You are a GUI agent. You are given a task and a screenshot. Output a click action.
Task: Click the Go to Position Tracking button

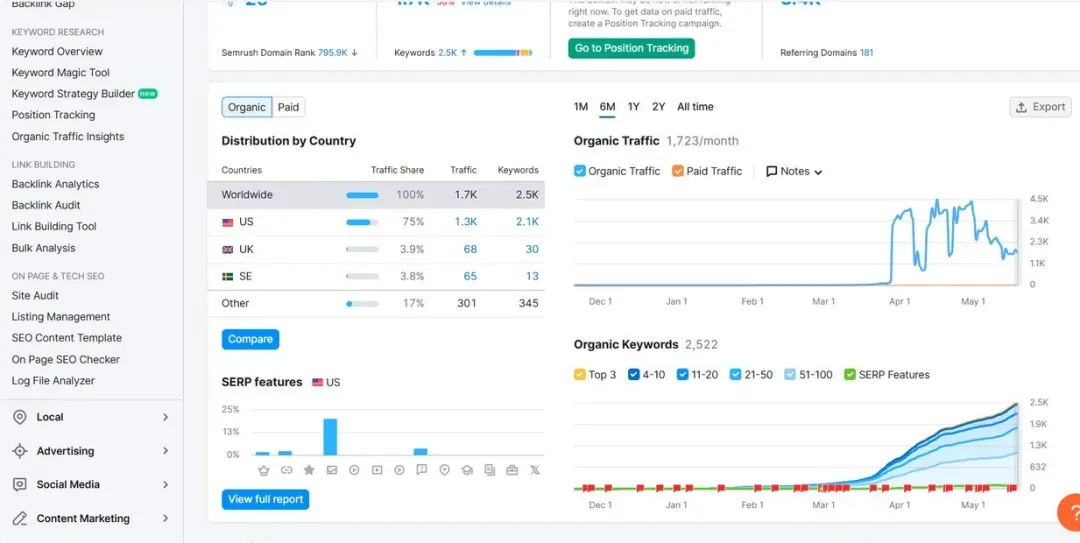click(x=632, y=48)
